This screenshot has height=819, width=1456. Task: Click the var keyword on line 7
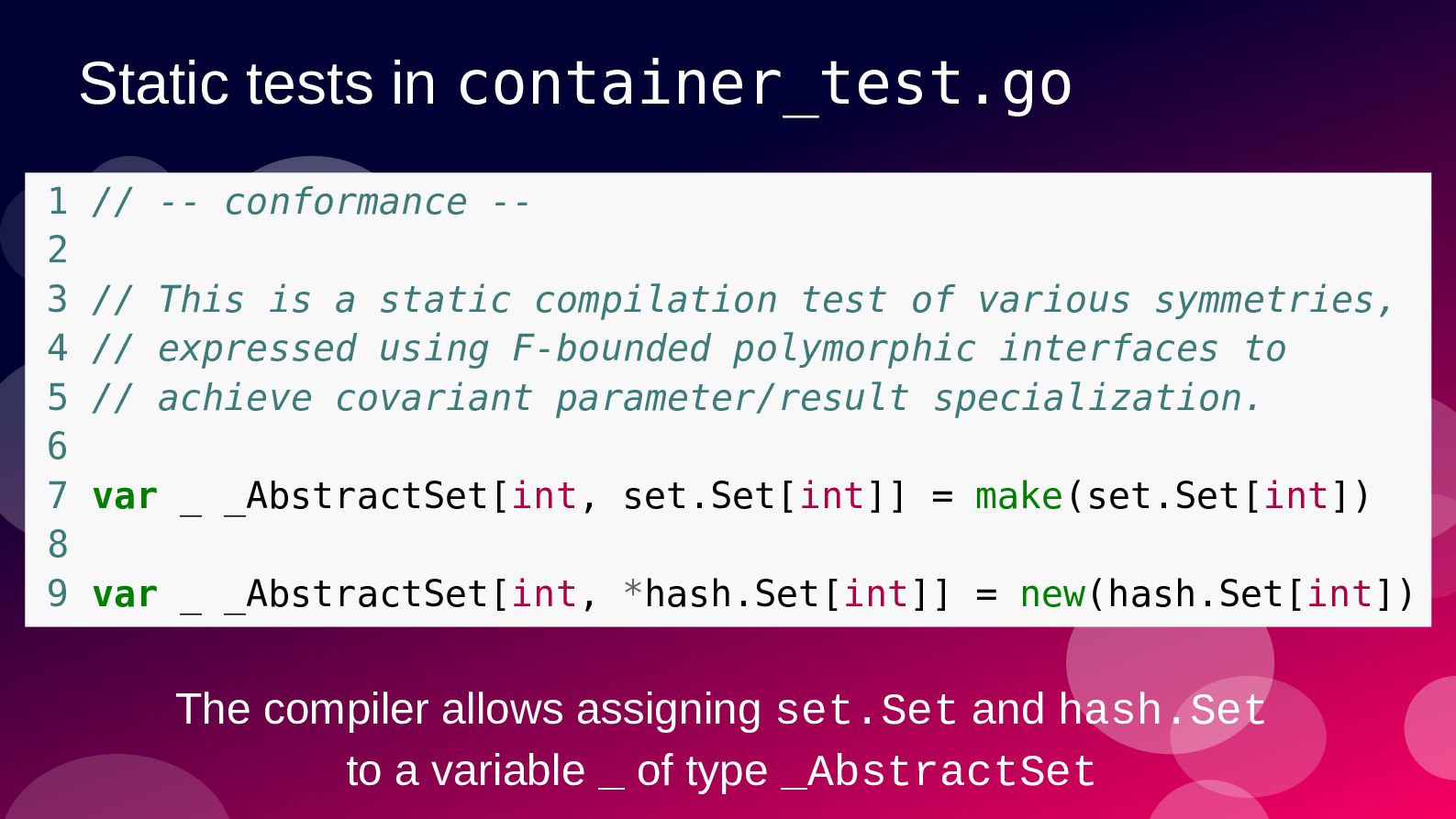click(x=125, y=496)
